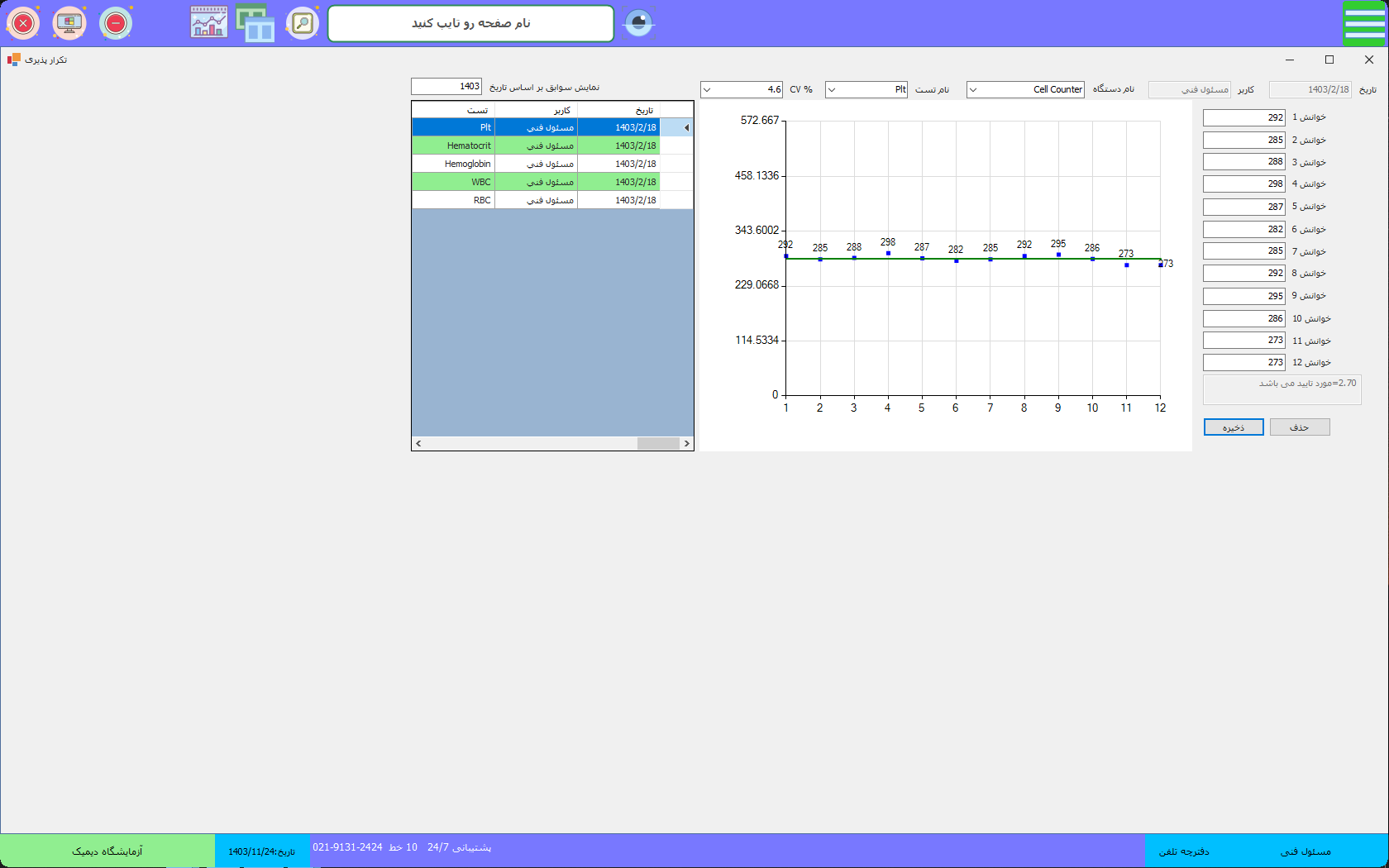Click the حذف delete button

1299,427
